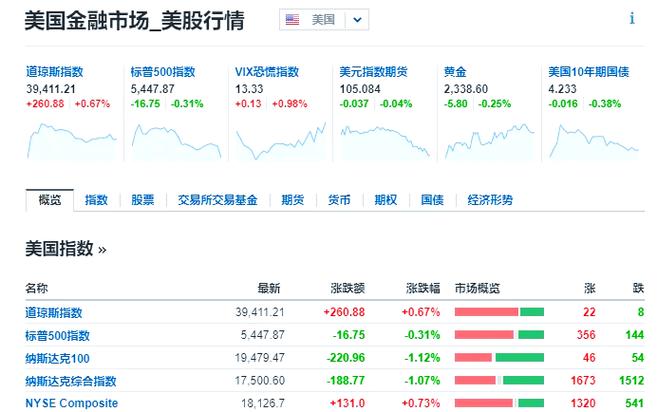Screen dimensions: 657x412
Task: Switch to the 国债 tab
Action: (432, 200)
